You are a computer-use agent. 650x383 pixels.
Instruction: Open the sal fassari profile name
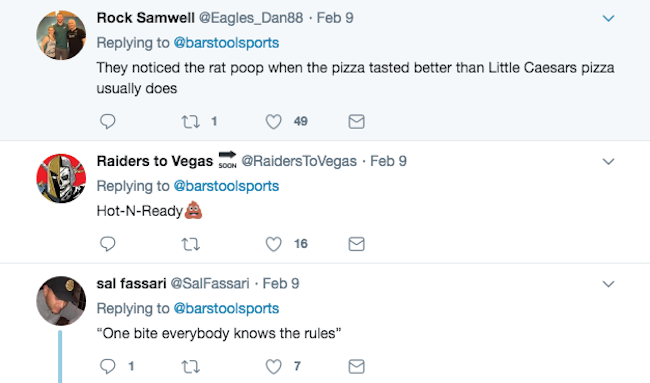coord(131,284)
